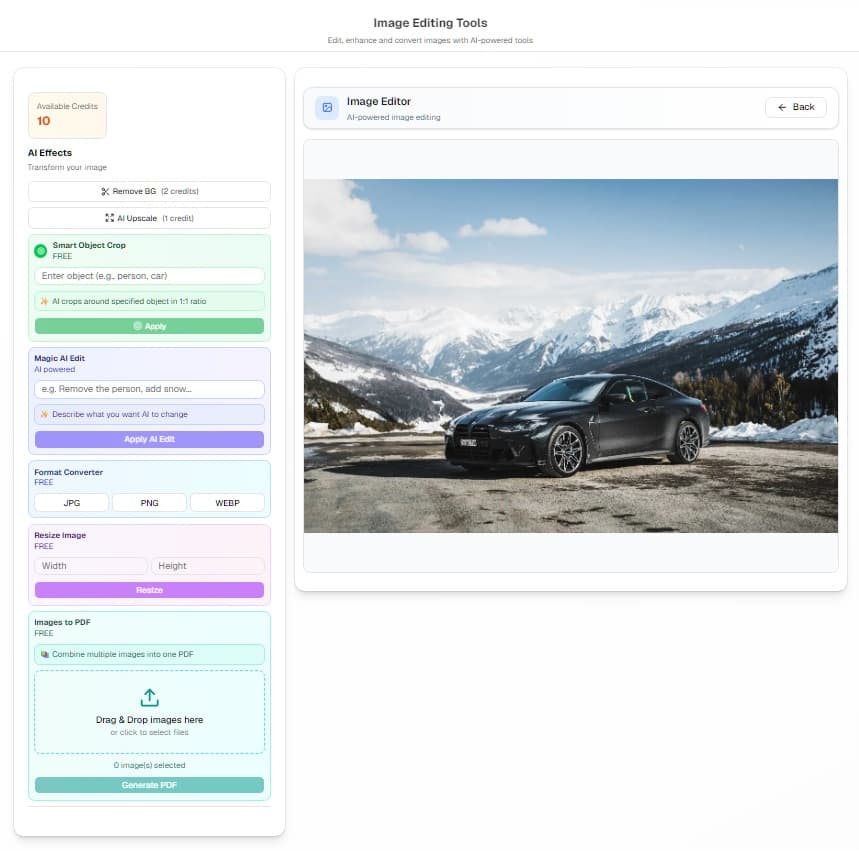Click the 'AI Effects' heading

[50, 153]
